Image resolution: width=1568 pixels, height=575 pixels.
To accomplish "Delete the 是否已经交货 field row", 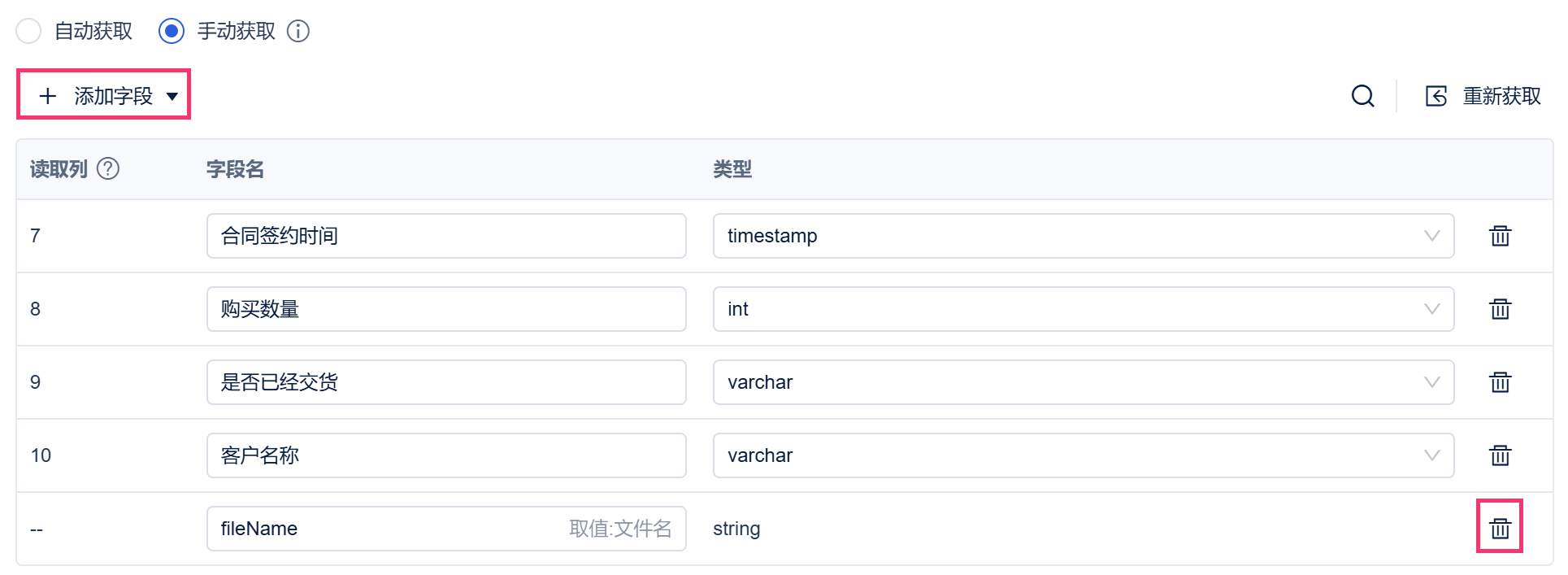I will [x=1500, y=382].
